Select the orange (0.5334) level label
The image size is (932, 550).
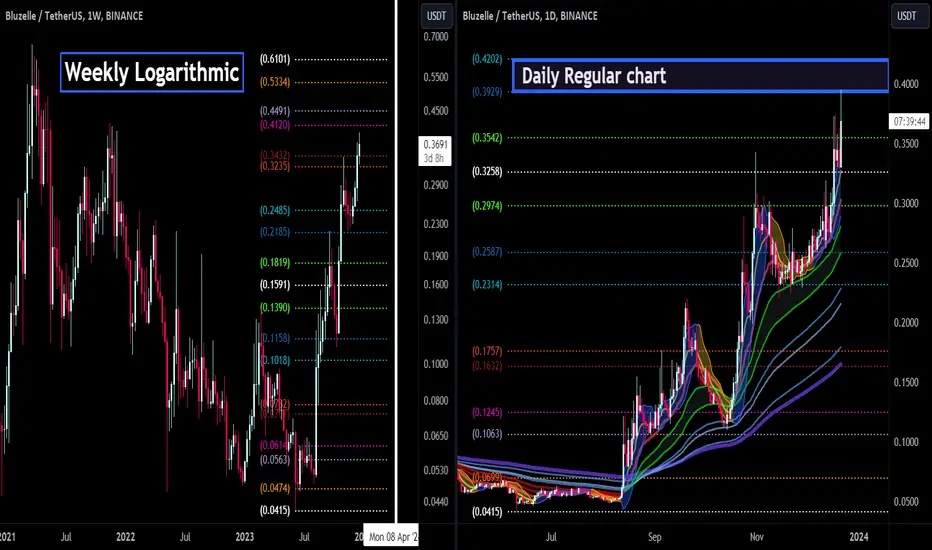(x=275, y=82)
